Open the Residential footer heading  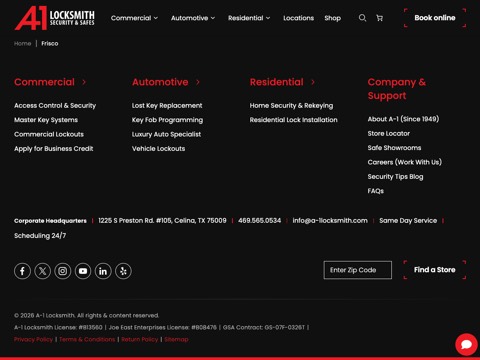(277, 82)
